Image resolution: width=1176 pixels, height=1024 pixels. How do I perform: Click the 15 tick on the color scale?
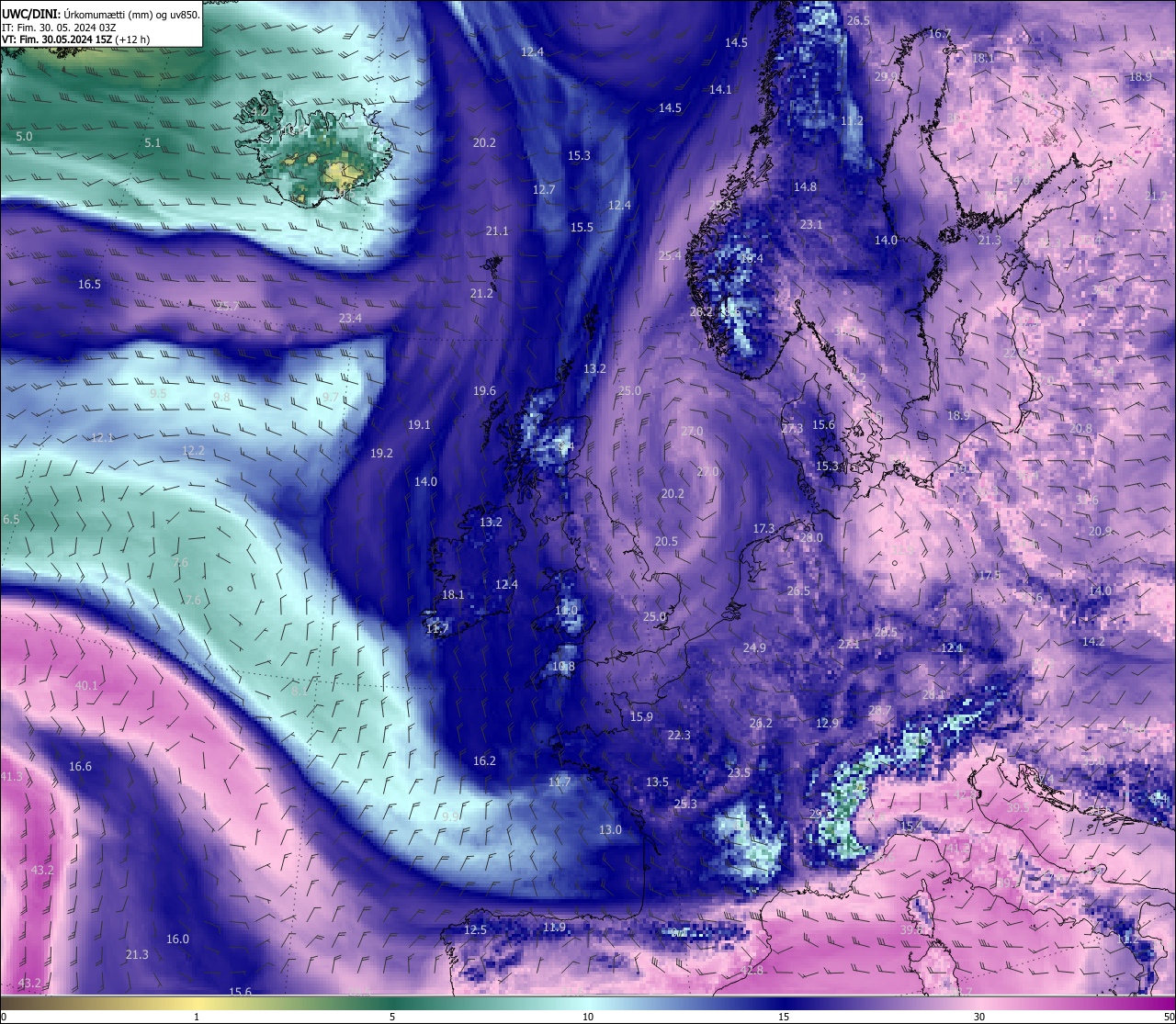coord(784,1017)
